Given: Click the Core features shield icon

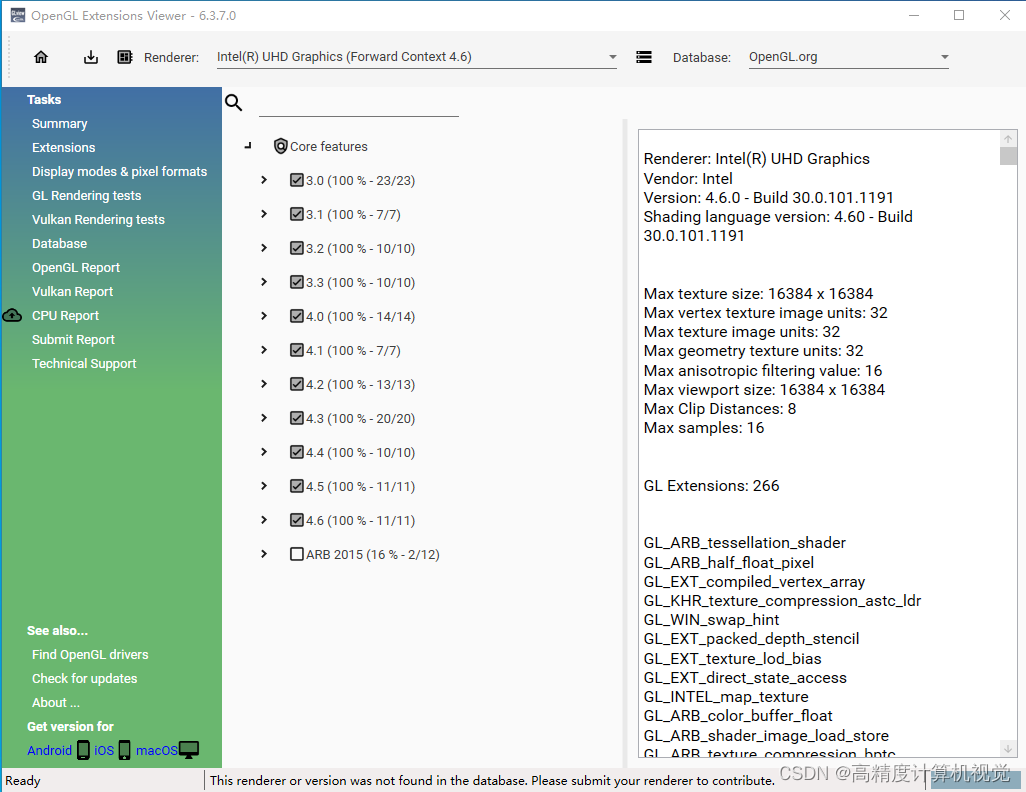Looking at the screenshot, I should click(x=281, y=146).
